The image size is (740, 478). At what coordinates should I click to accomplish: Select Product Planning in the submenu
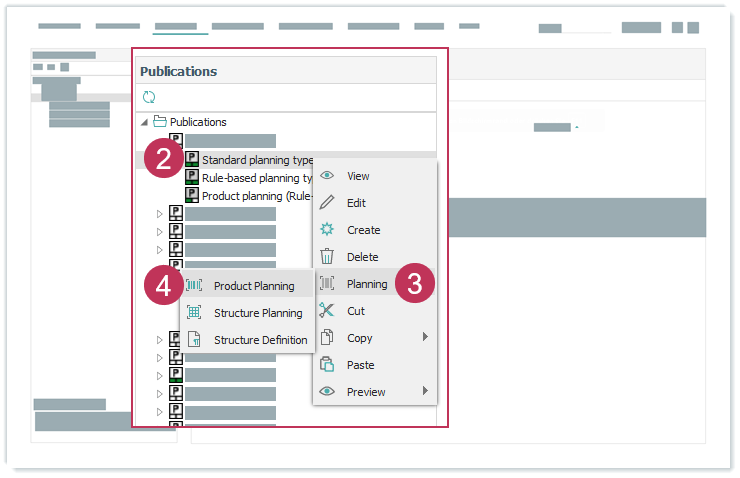tap(254, 286)
